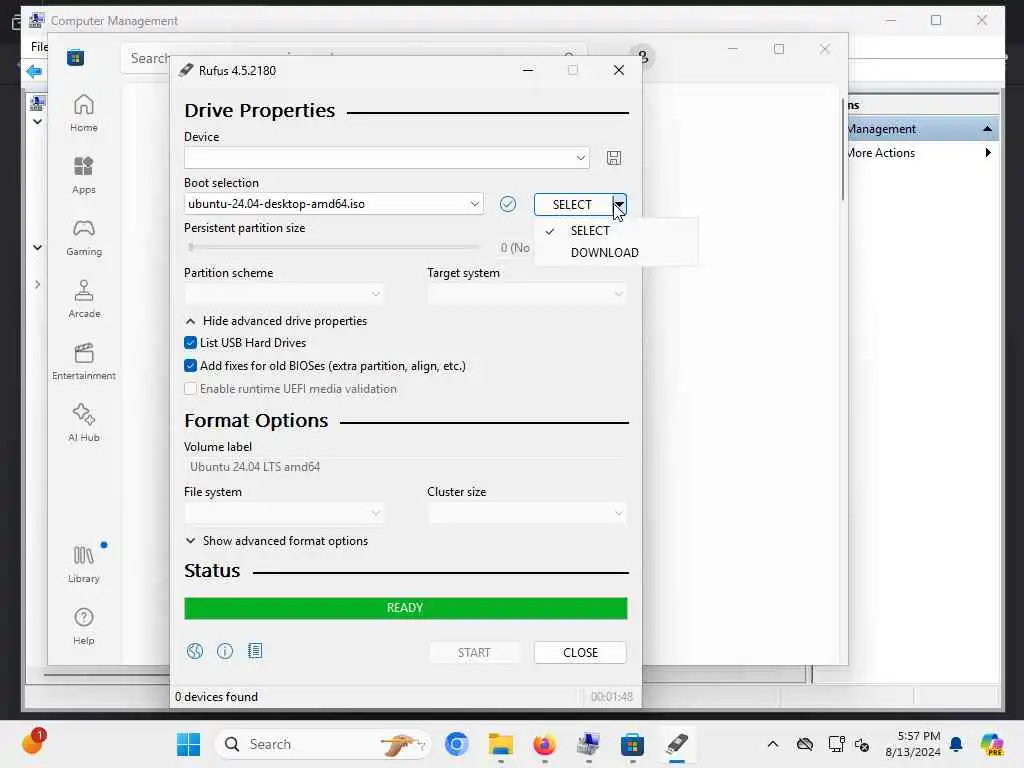Open the Device dropdown in Rufus

387,158
